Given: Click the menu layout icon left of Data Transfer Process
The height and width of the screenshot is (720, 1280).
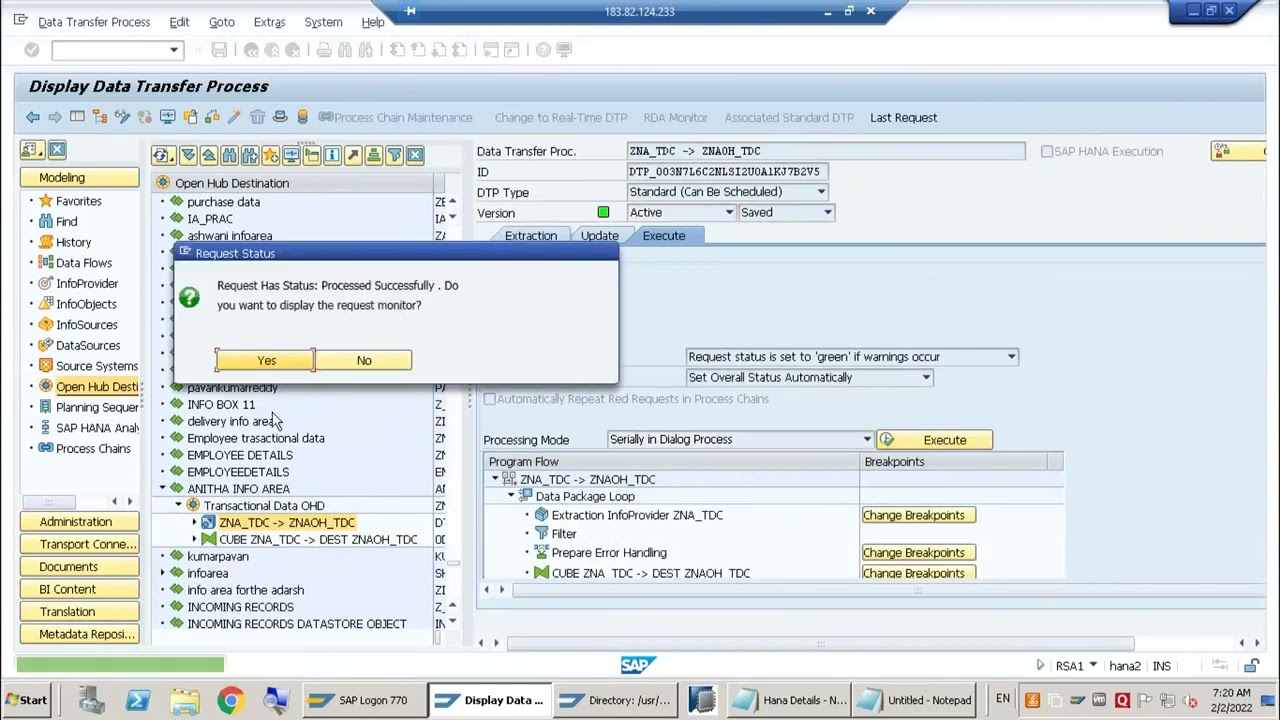Looking at the screenshot, I should pyautogui.click(x=20, y=21).
